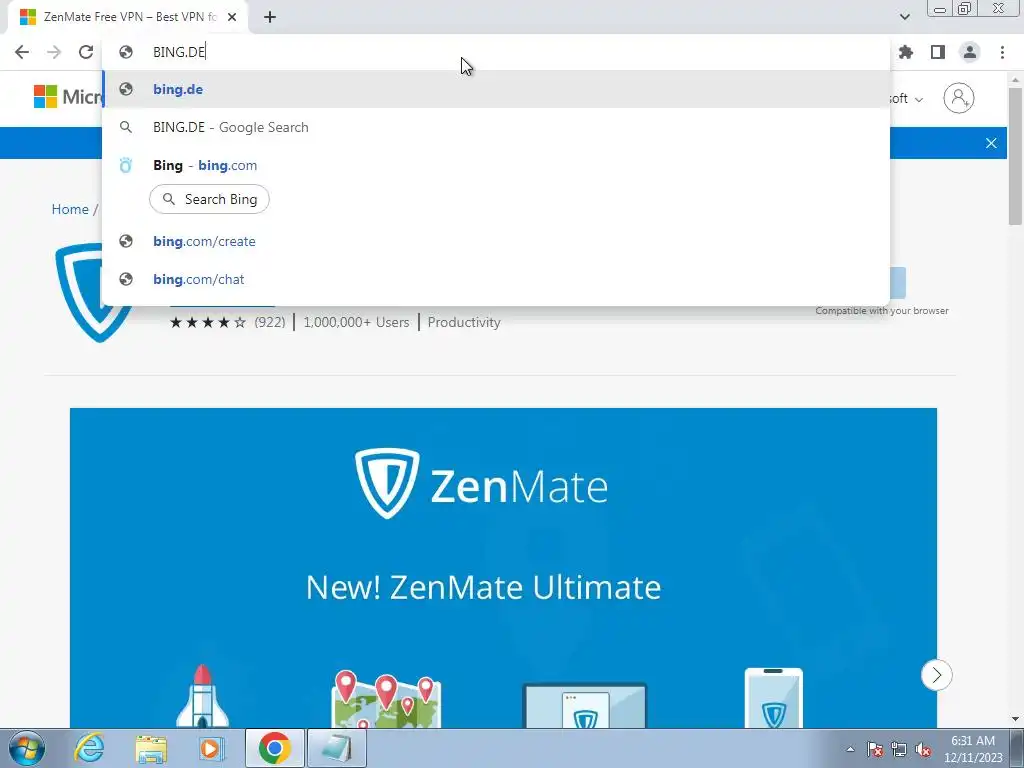Image resolution: width=1024 pixels, height=768 pixels.
Task: Open Windows Explorer folder on taskbar
Action: pos(151,748)
